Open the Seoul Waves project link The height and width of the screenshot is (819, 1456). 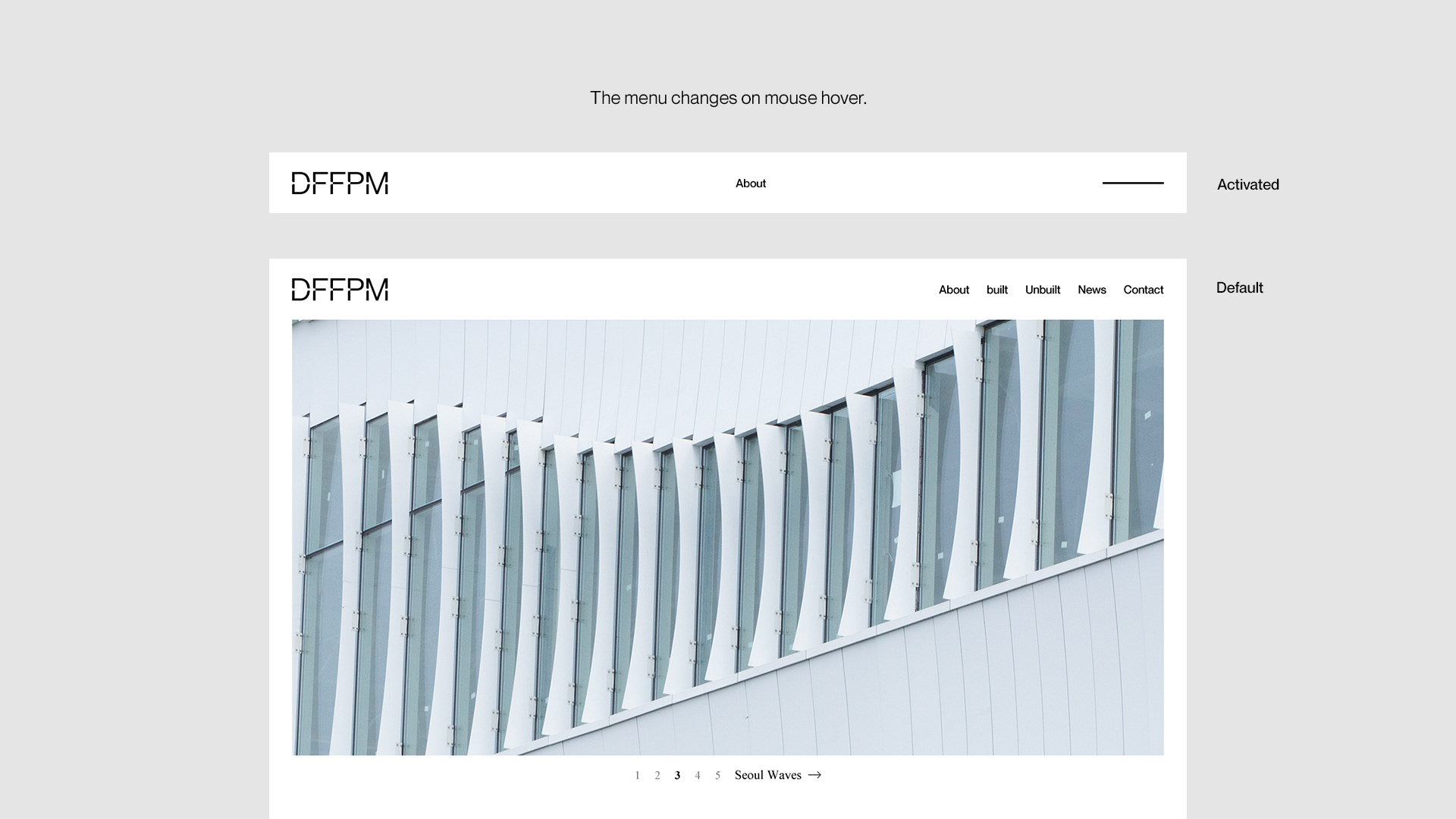[x=768, y=775]
